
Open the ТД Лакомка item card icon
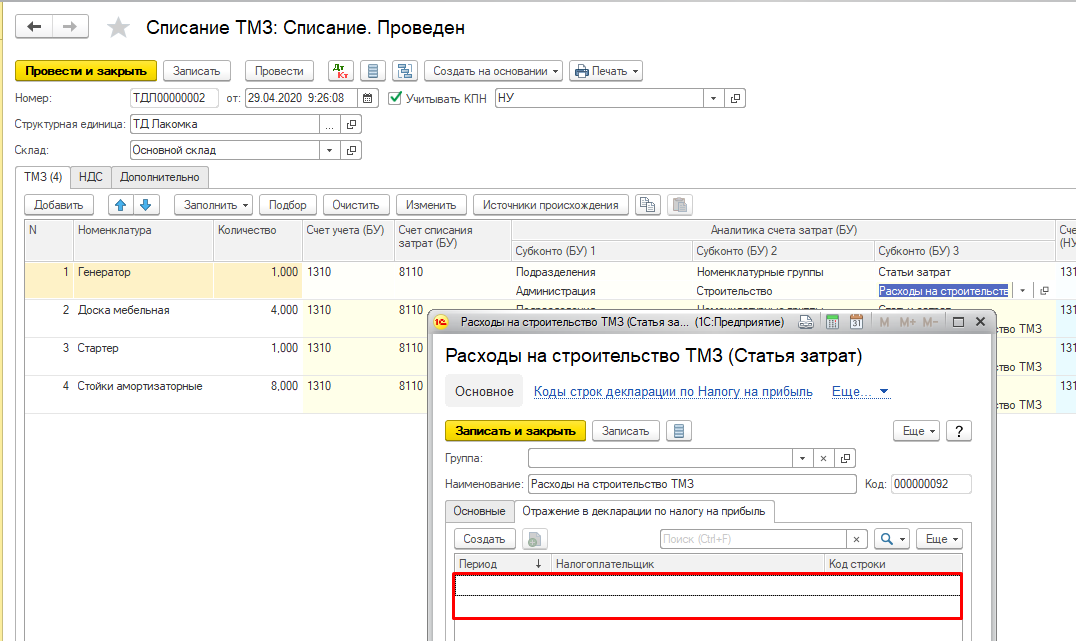[x=351, y=124]
